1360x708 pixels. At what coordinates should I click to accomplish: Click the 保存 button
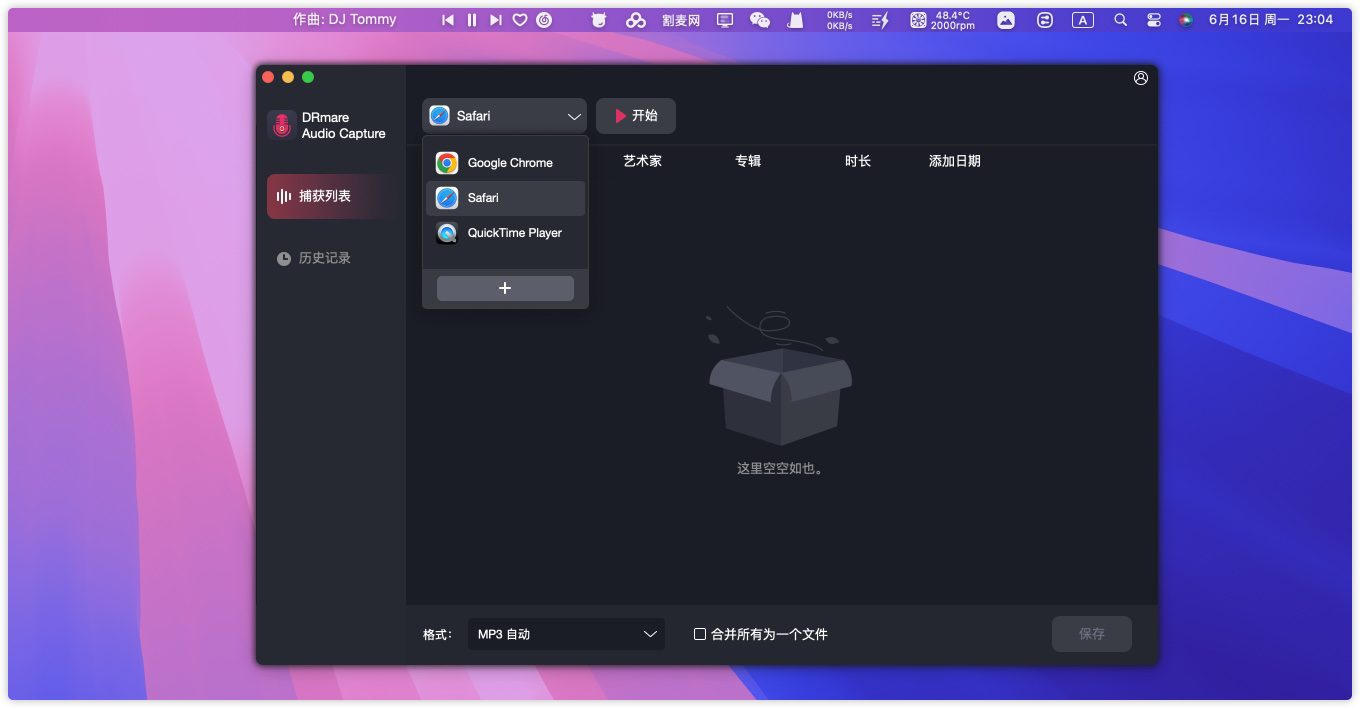(x=1092, y=634)
